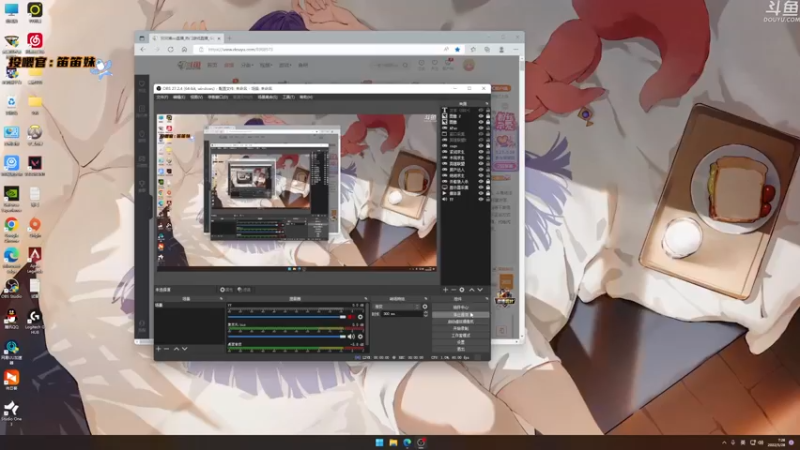Image resolution: width=800 pixels, height=450 pixels.
Task: Open OBS 工具 (Tools) menu
Action: point(288,97)
